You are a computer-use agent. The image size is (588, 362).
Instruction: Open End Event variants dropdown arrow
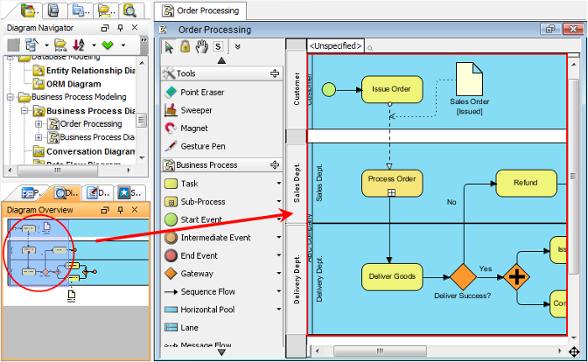pyautogui.click(x=279, y=255)
